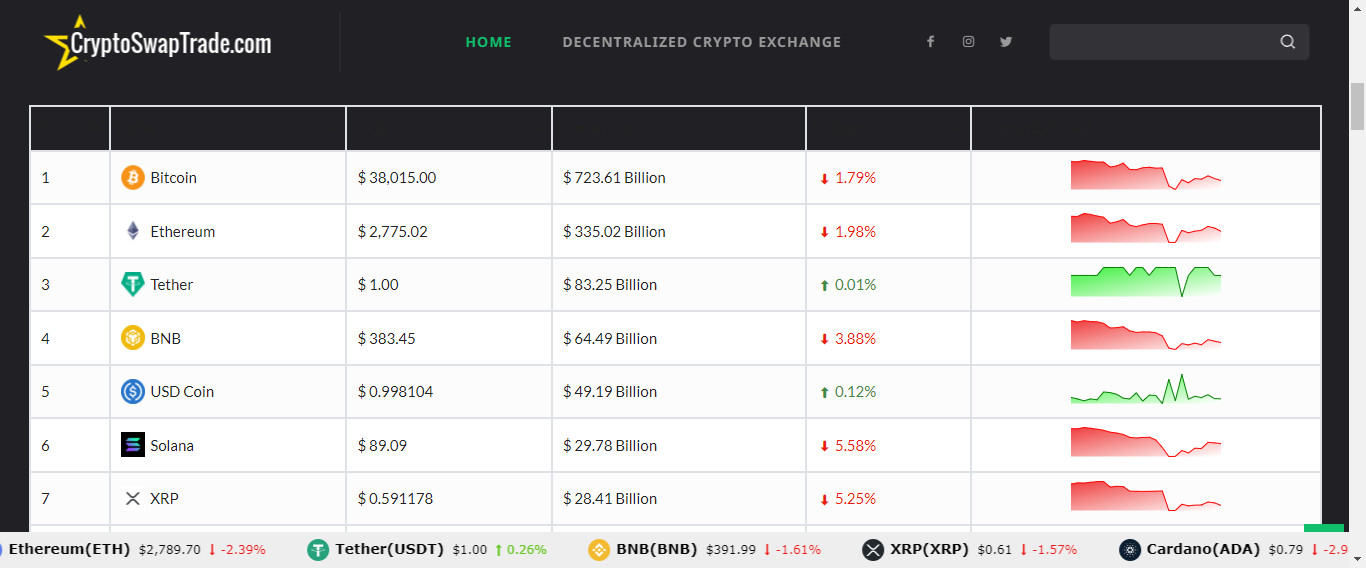Click Solana price $ 89.09
1366x568 pixels.
point(383,445)
